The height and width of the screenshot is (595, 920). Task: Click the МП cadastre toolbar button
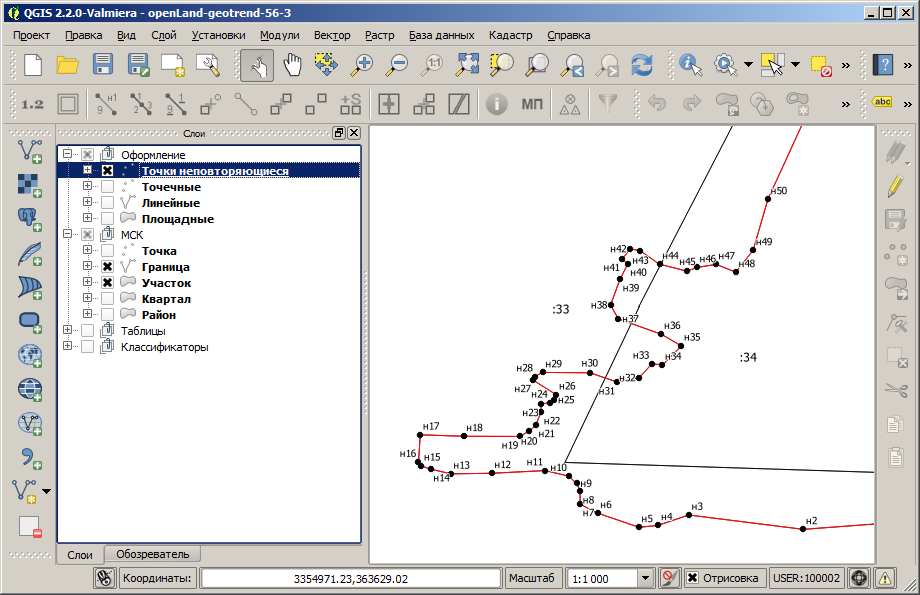coord(532,104)
